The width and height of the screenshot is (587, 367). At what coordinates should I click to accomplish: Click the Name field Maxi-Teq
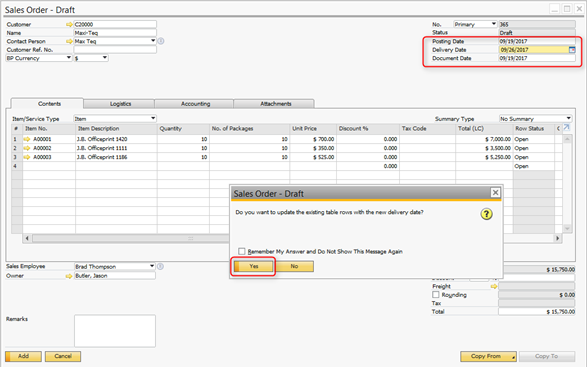click(x=115, y=33)
